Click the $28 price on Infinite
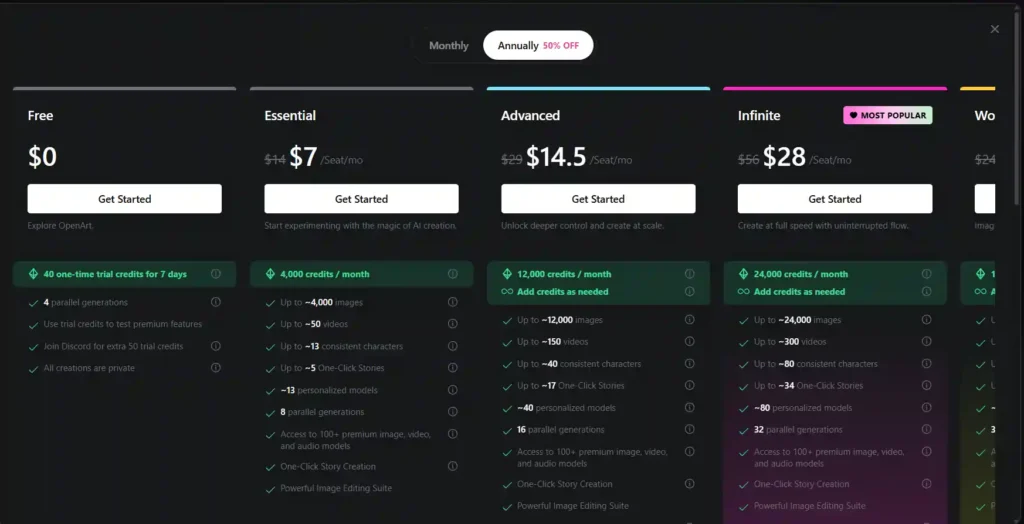This screenshot has width=1024, height=524. [784, 157]
